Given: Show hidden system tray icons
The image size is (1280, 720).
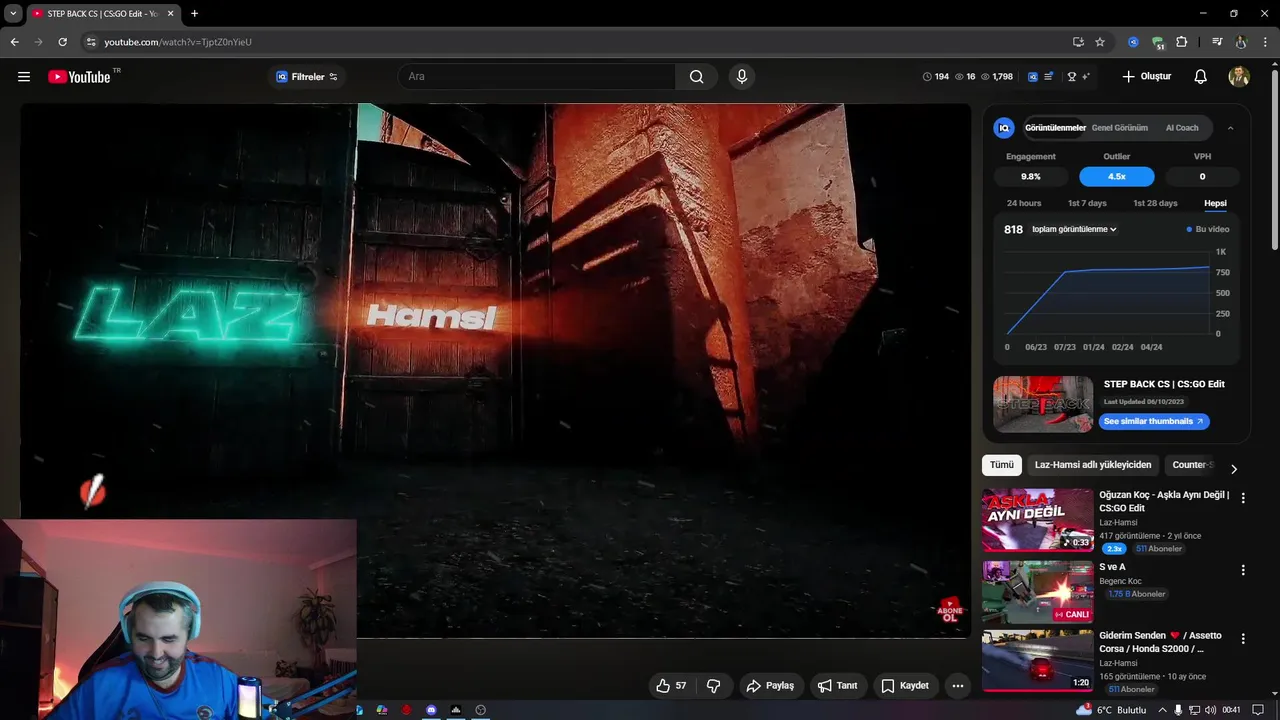Looking at the screenshot, I should [1162, 710].
